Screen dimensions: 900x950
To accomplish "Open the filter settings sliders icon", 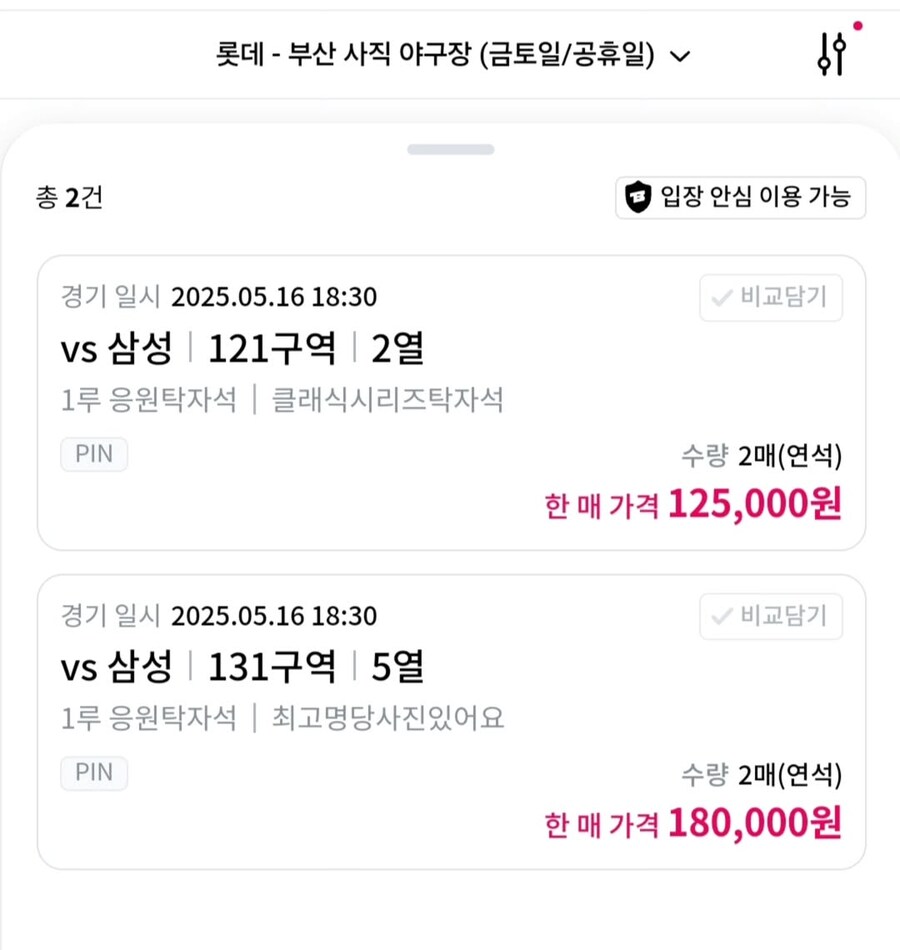I will pyautogui.click(x=832, y=55).
